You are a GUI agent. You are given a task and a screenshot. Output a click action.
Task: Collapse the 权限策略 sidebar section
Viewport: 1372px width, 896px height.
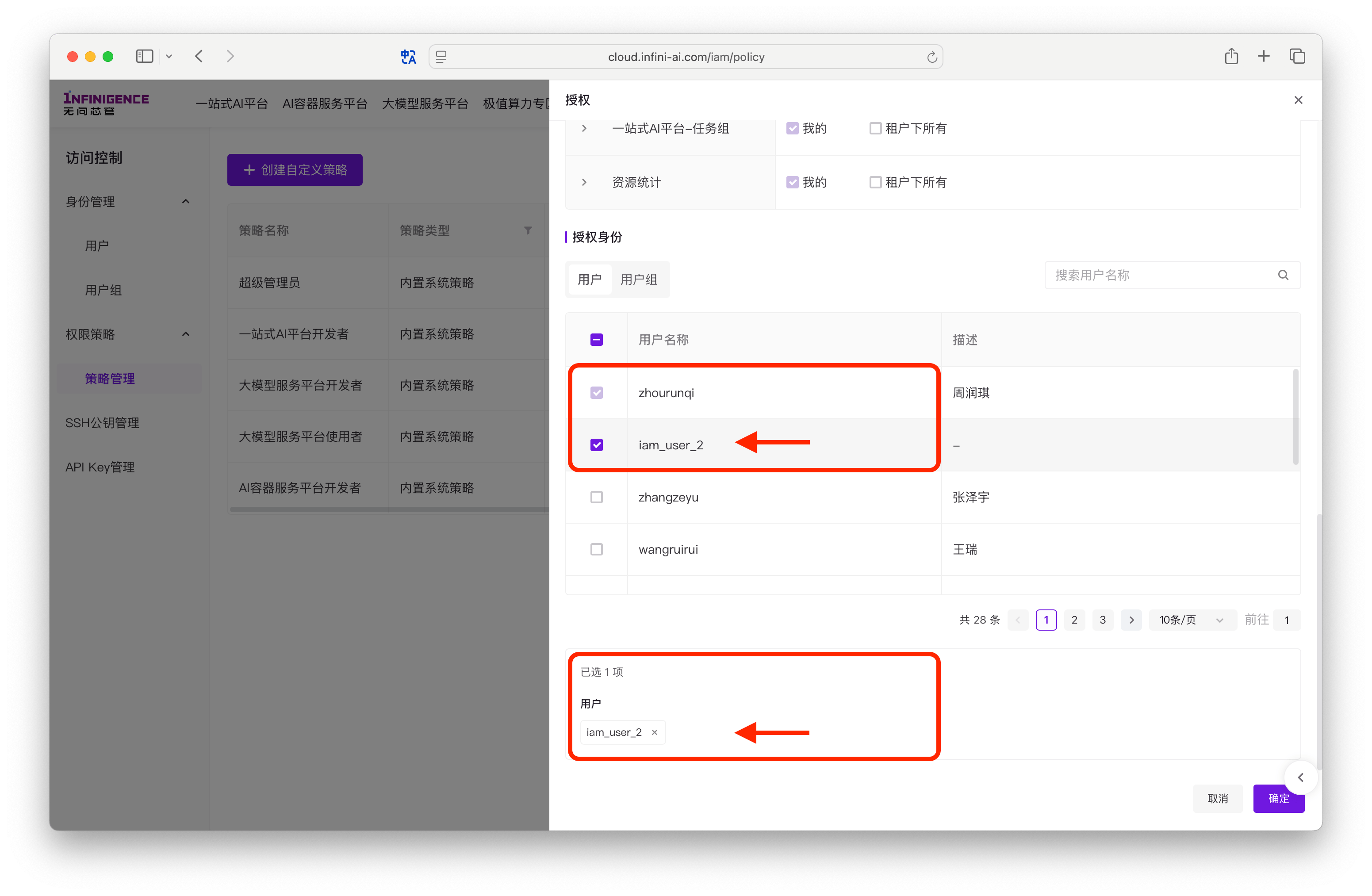(x=186, y=334)
